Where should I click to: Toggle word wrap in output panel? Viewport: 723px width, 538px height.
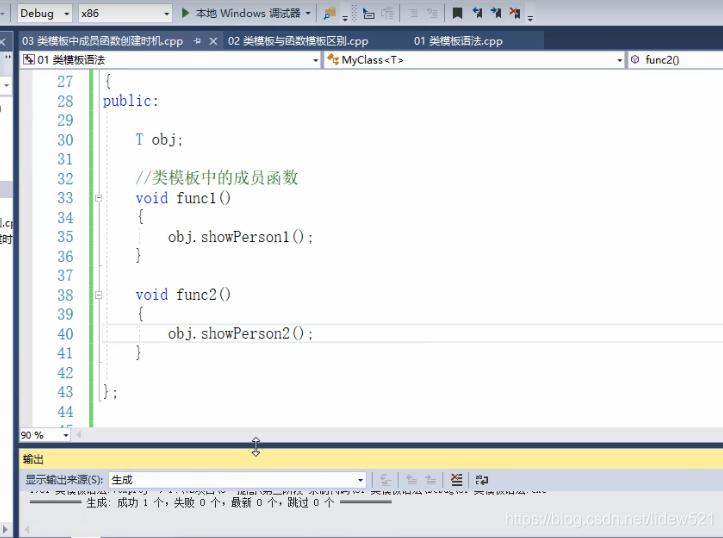(482, 480)
